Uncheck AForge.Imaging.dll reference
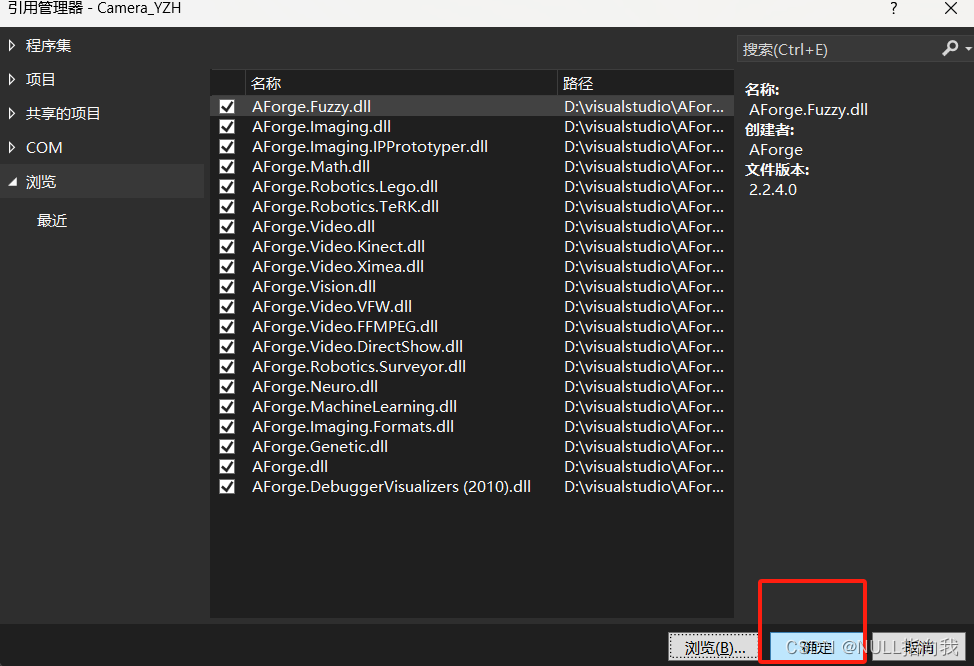This screenshot has width=974, height=666. (x=226, y=126)
